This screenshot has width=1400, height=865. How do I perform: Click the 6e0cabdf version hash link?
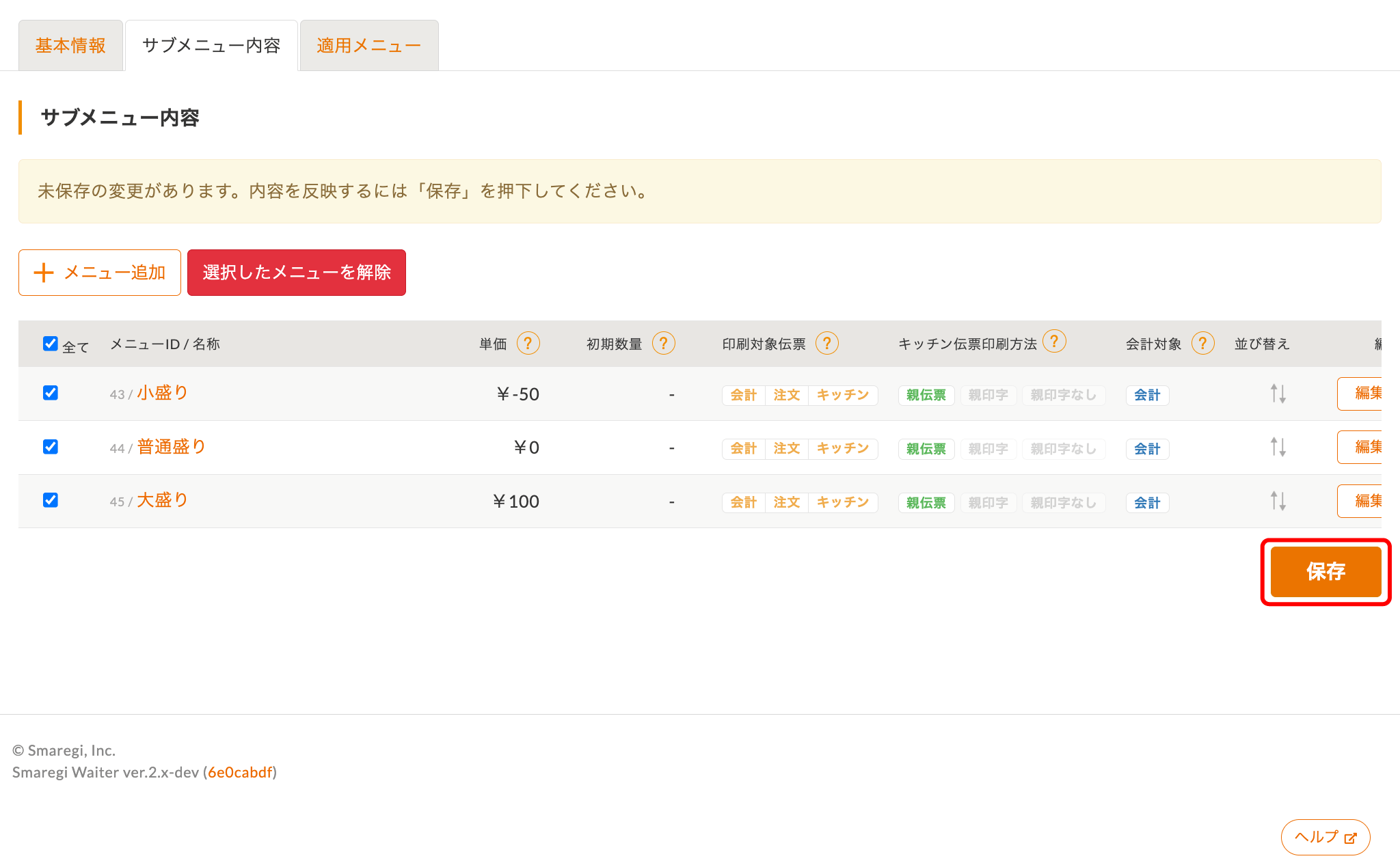tap(240, 772)
